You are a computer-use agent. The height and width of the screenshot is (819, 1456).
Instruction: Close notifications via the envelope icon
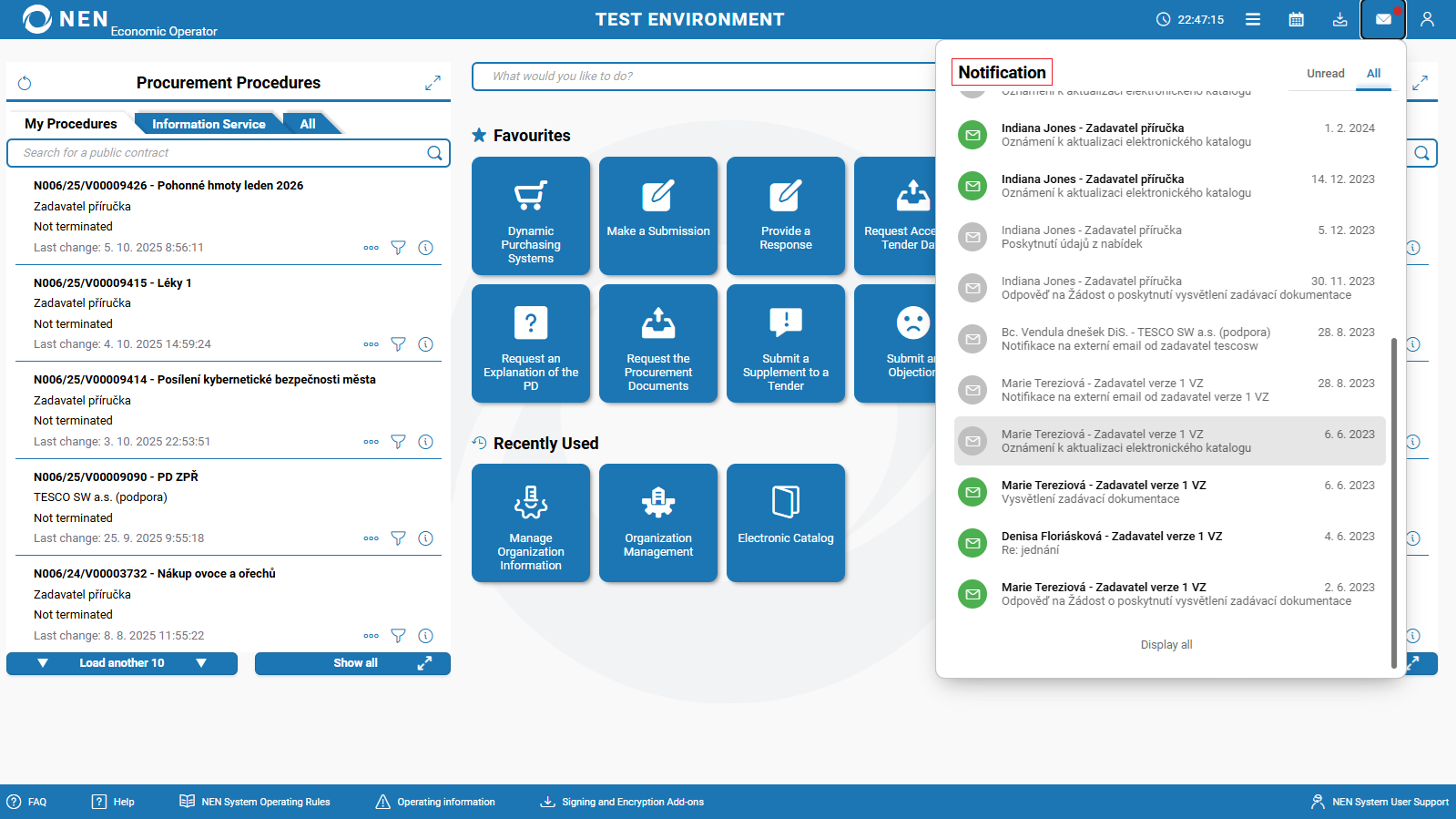1383,19
